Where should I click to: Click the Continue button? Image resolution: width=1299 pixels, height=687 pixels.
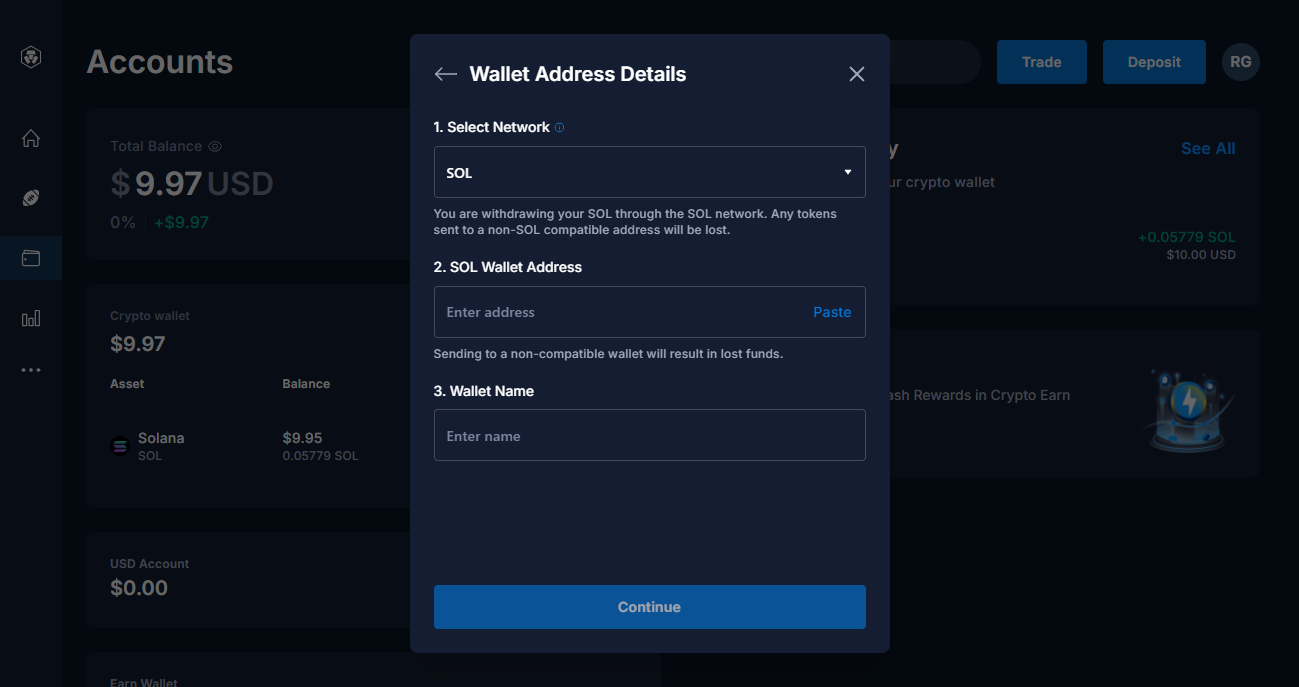click(650, 607)
